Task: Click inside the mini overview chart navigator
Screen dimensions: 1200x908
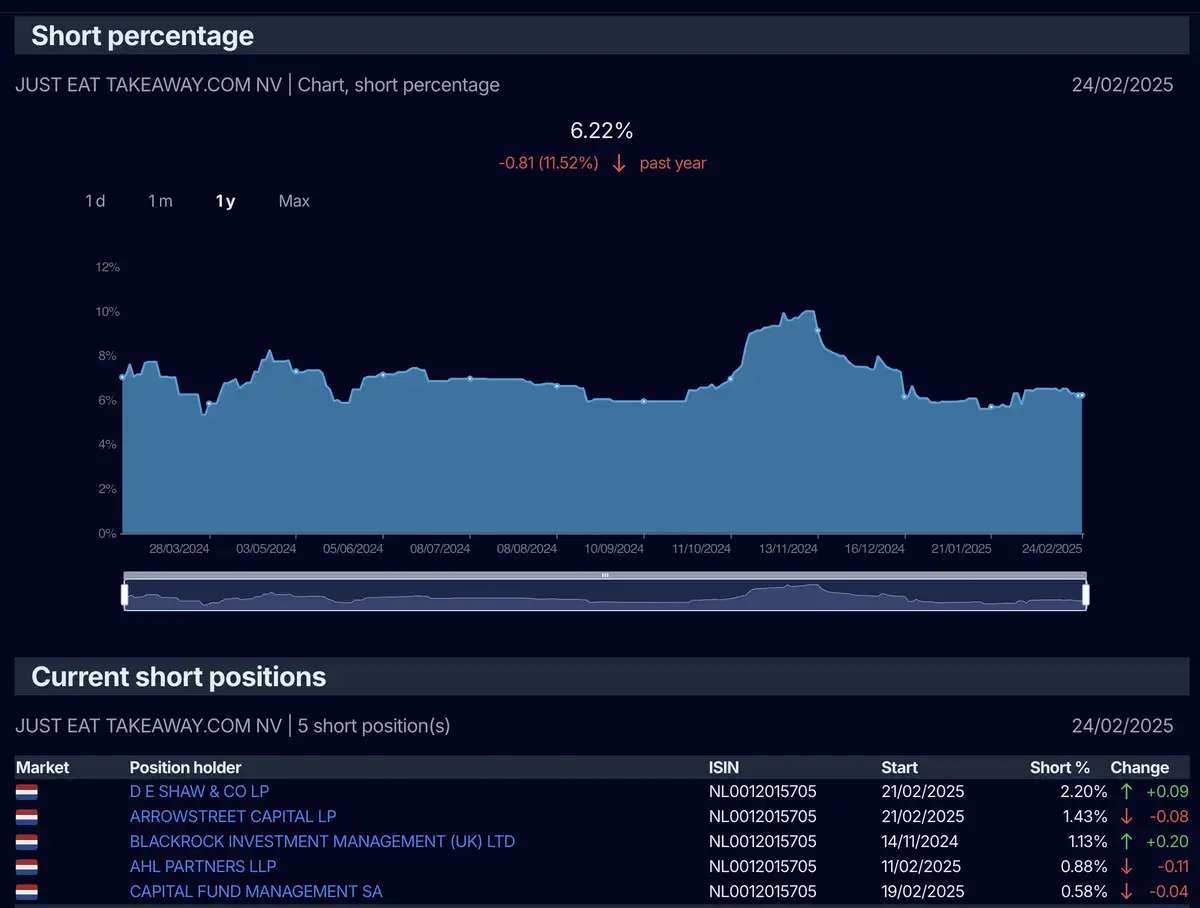Action: [605, 595]
